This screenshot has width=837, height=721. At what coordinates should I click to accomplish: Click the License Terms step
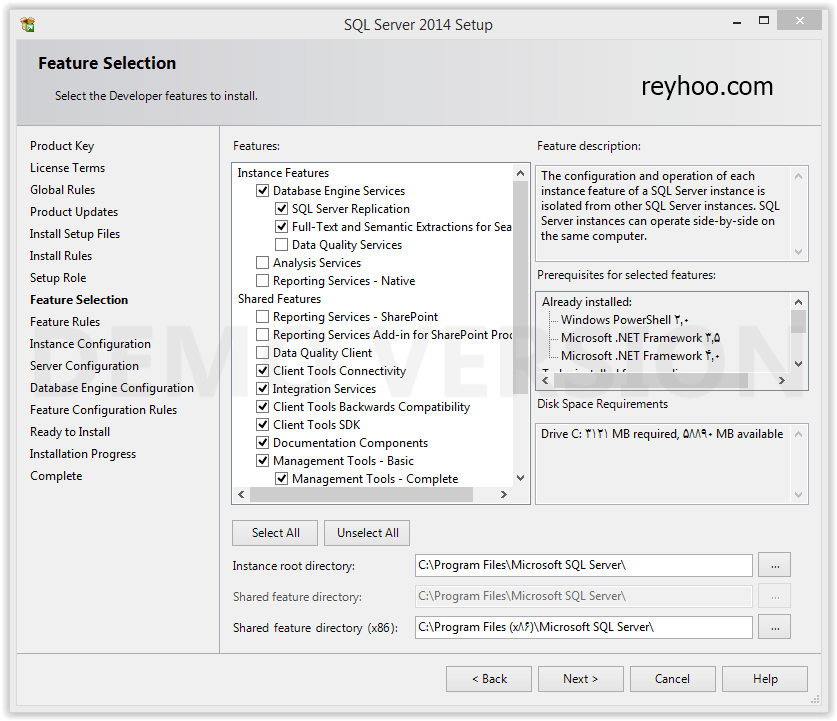67,168
